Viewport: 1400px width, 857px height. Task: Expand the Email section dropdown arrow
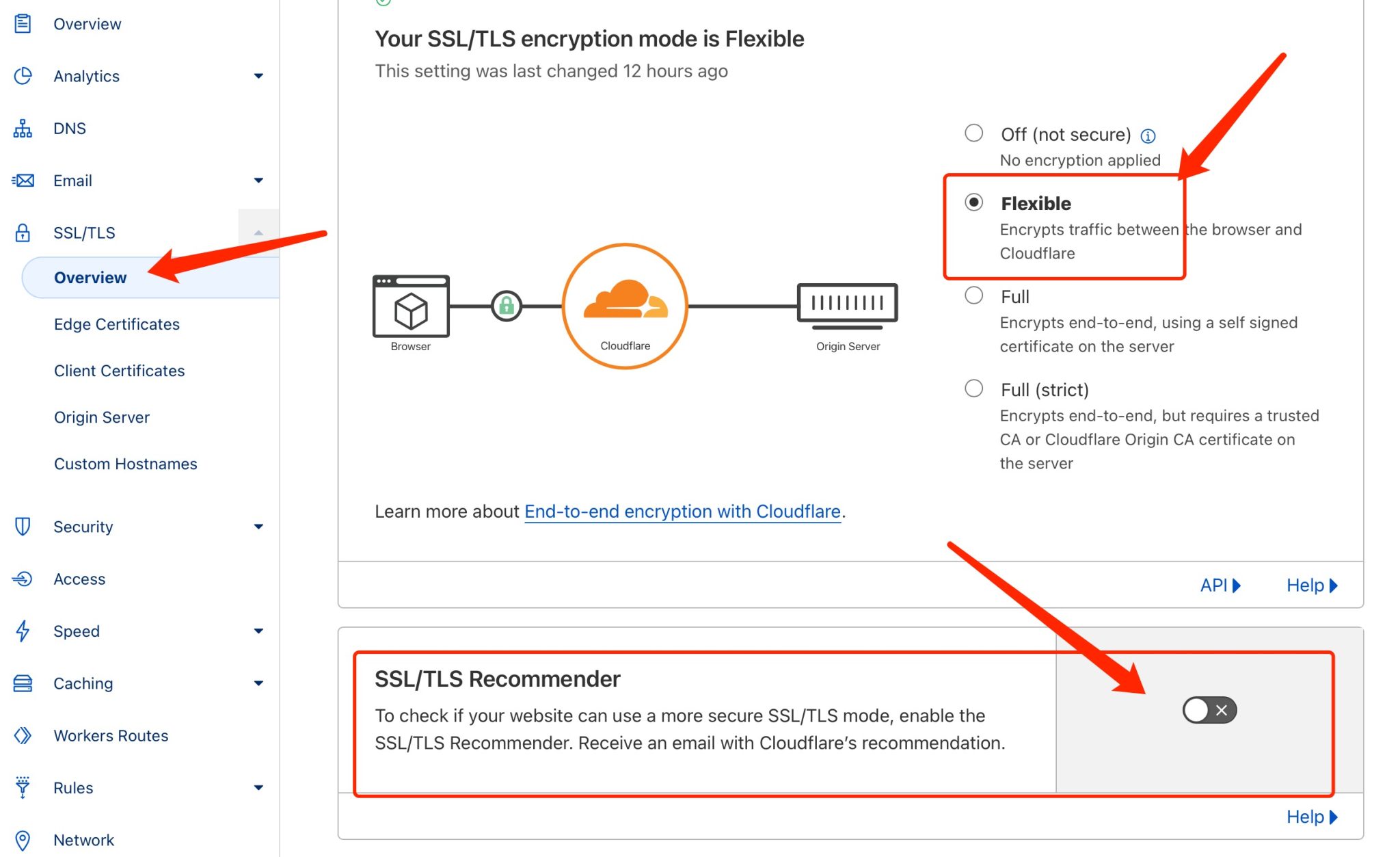pos(258,181)
